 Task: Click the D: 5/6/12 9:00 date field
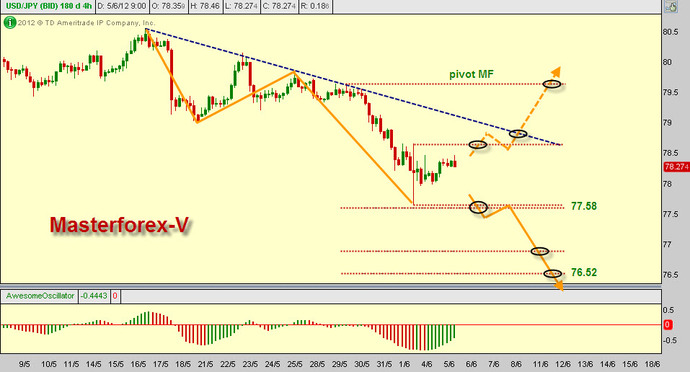tap(122, 7)
